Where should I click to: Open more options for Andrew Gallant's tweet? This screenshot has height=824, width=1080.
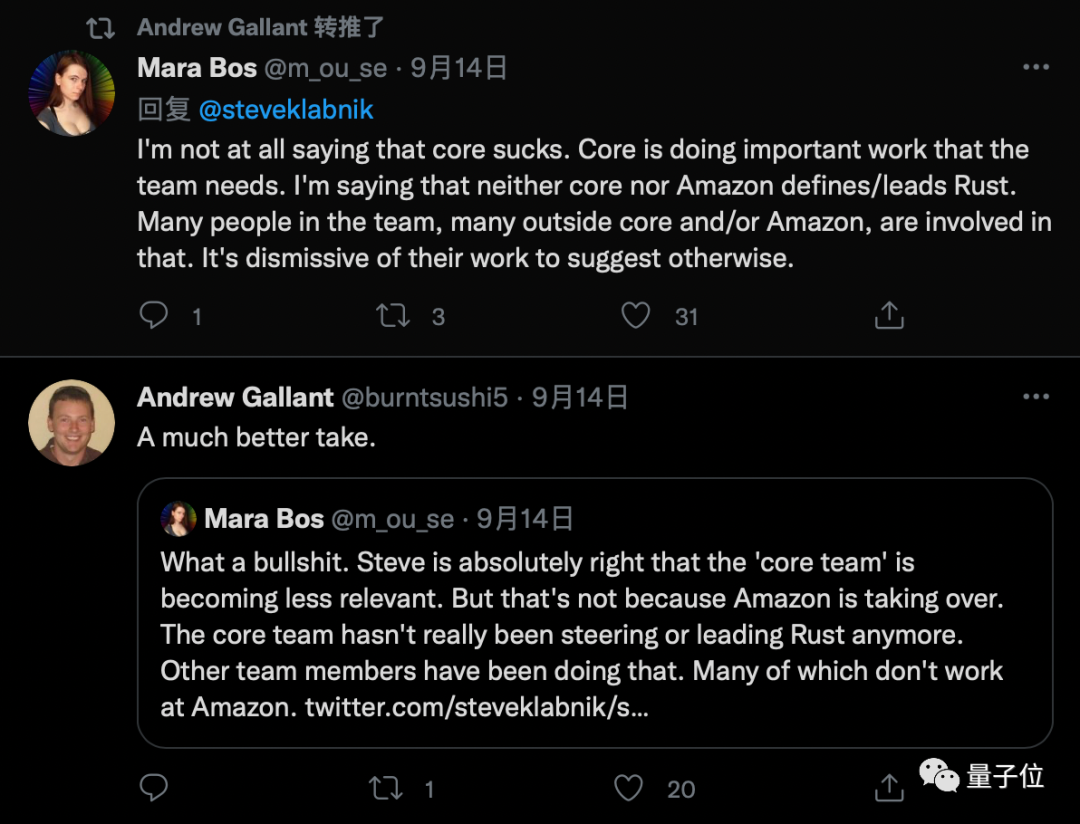coord(1035,397)
